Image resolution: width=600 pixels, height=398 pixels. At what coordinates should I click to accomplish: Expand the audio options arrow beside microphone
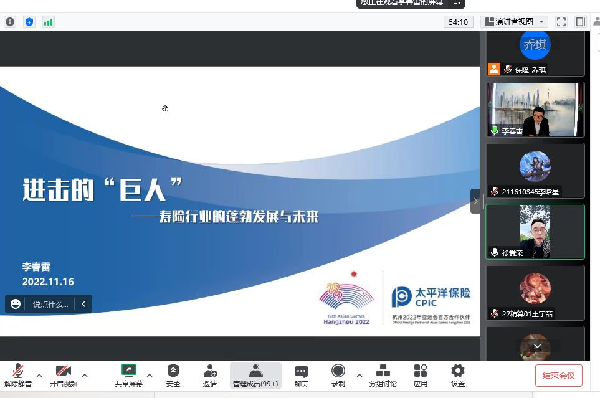39,375
